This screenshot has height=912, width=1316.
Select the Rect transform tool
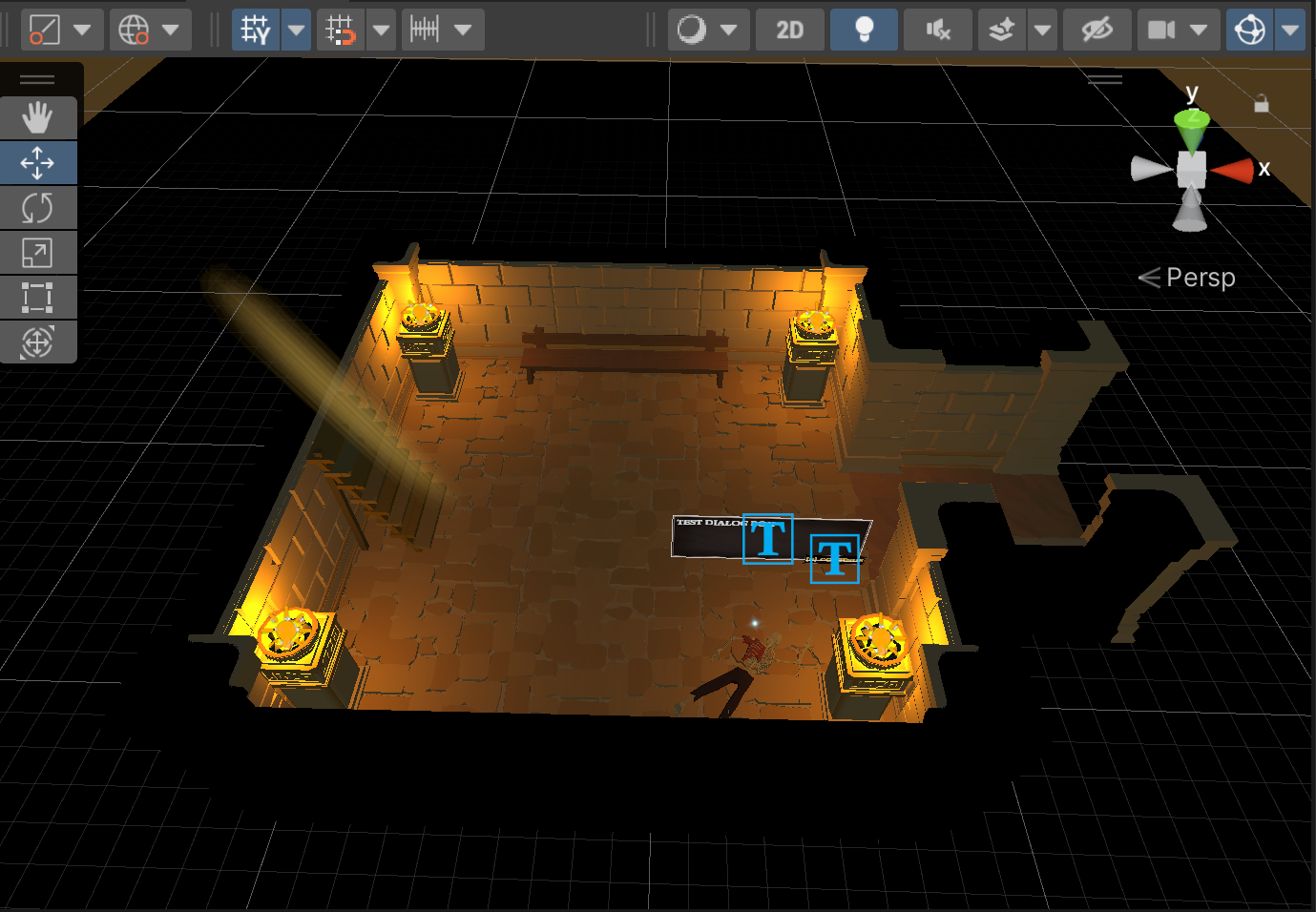(37, 298)
